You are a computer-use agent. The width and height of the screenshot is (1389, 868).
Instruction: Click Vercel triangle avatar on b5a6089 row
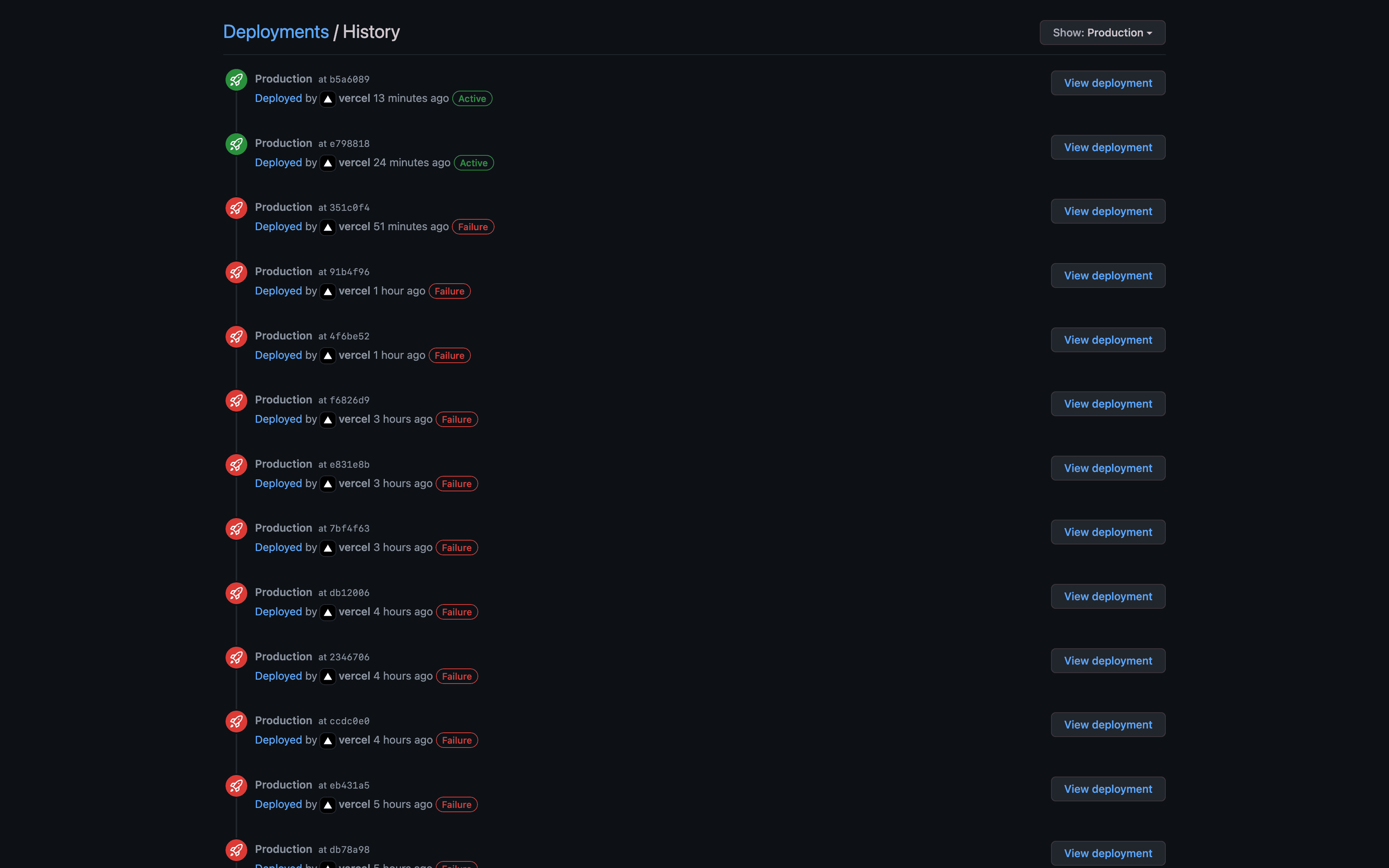(x=328, y=99)
